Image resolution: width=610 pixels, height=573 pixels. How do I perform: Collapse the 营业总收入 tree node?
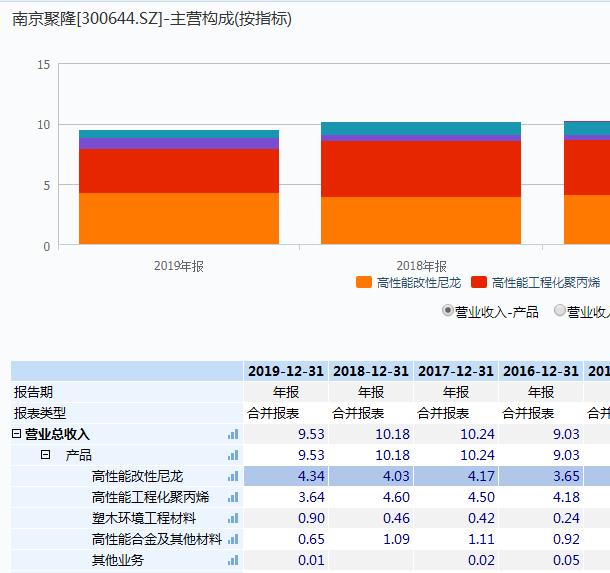pos(16,434)
